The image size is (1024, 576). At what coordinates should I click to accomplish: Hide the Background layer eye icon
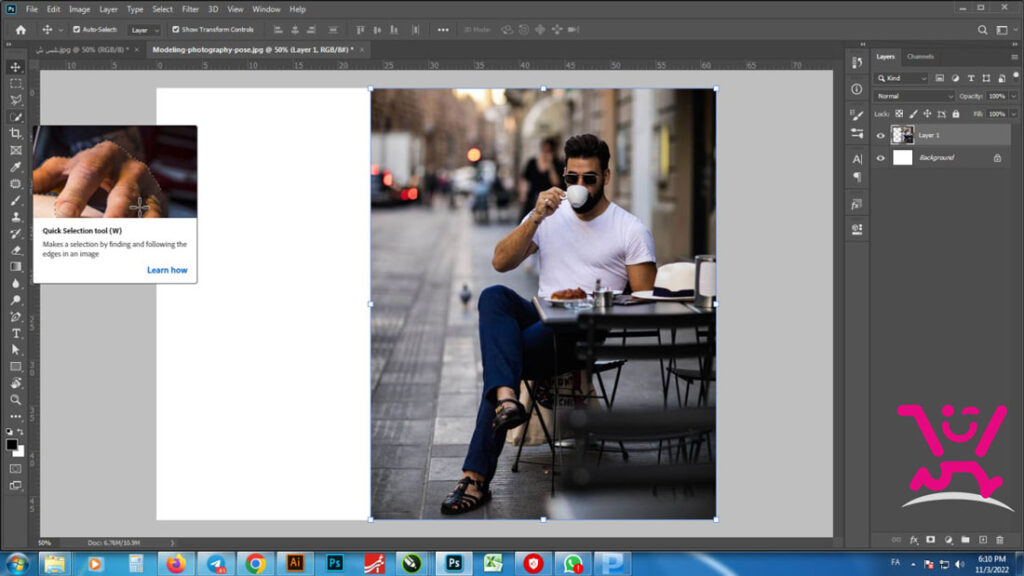[880, 157]
